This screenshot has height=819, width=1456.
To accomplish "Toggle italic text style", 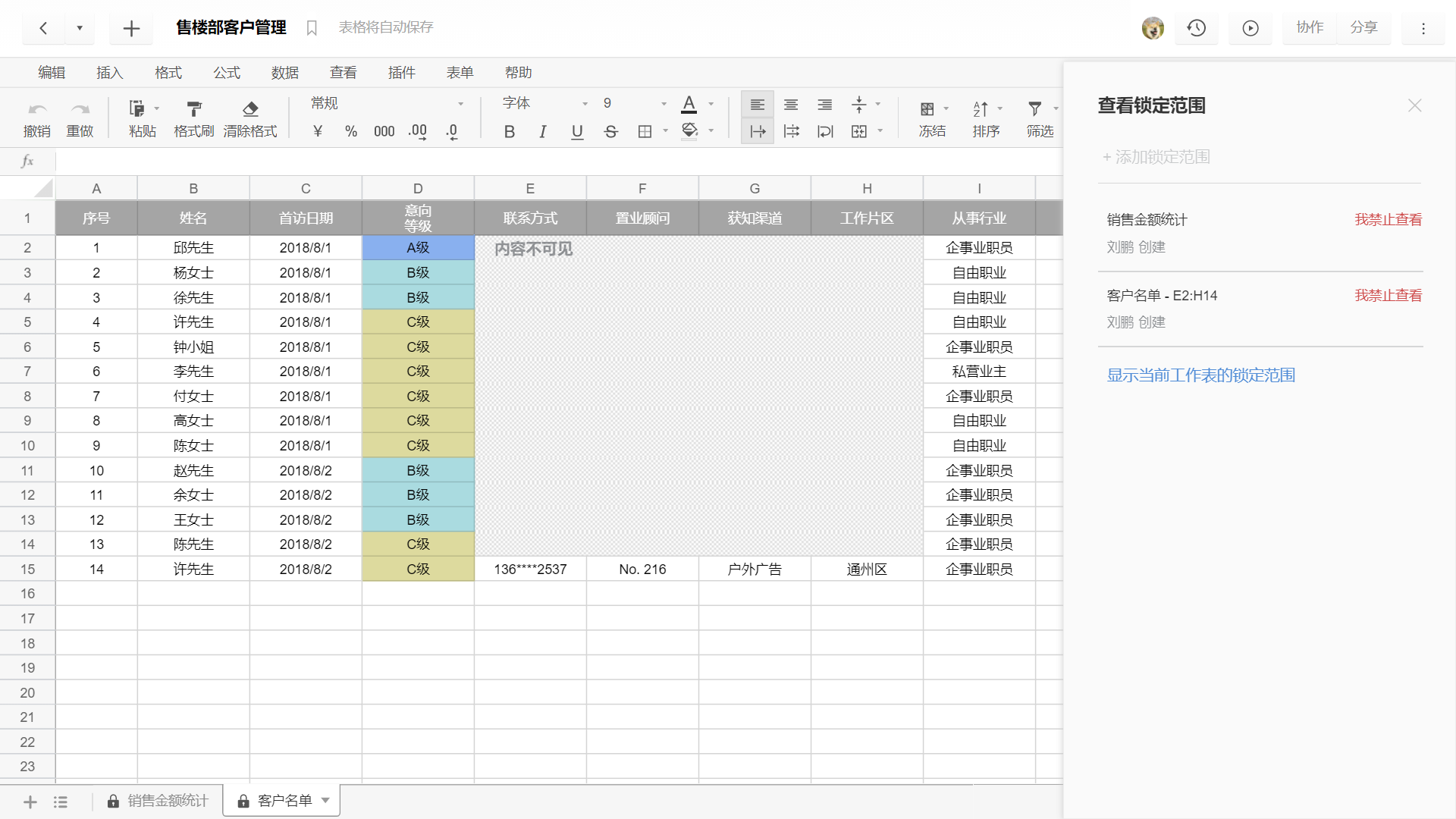I will pyautogui.click(x=542, y=132).
